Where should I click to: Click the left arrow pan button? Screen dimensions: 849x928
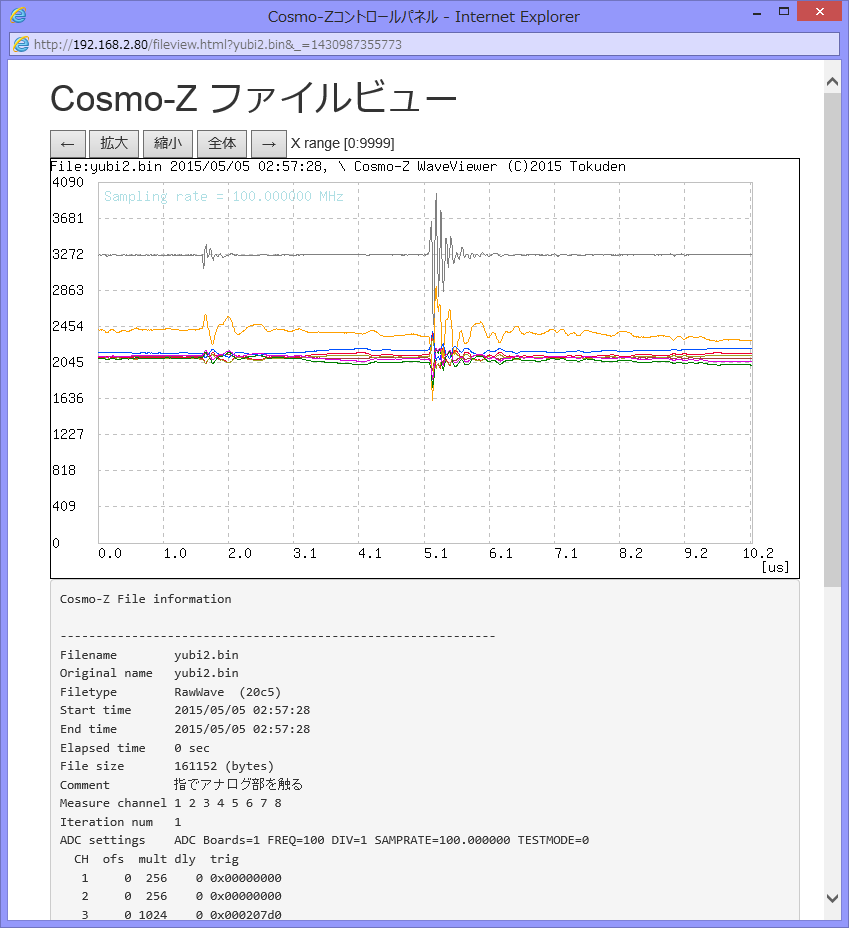[66, 143]
